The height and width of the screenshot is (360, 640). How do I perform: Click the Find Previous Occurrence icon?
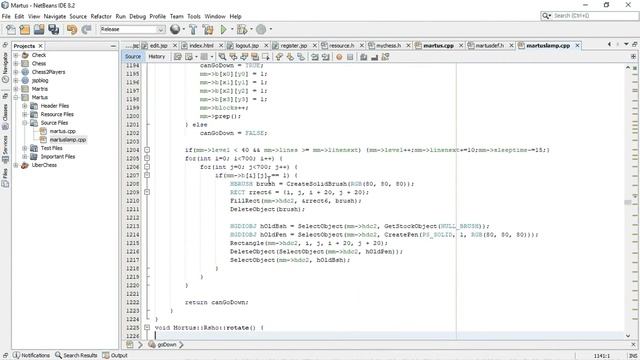point(233,57)
